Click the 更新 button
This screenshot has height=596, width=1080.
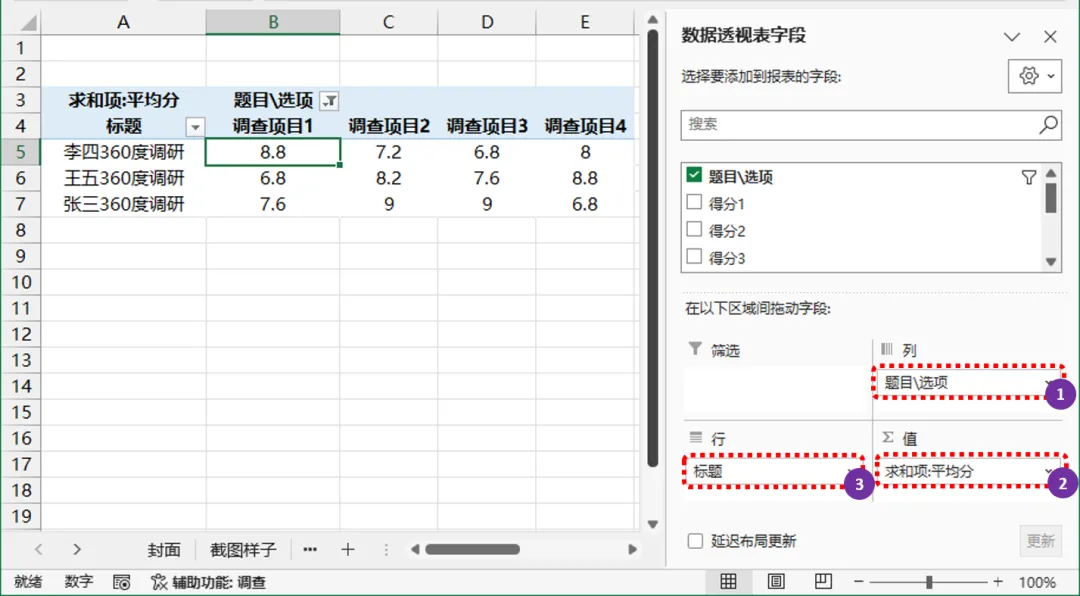click(x=1040, y=541)
